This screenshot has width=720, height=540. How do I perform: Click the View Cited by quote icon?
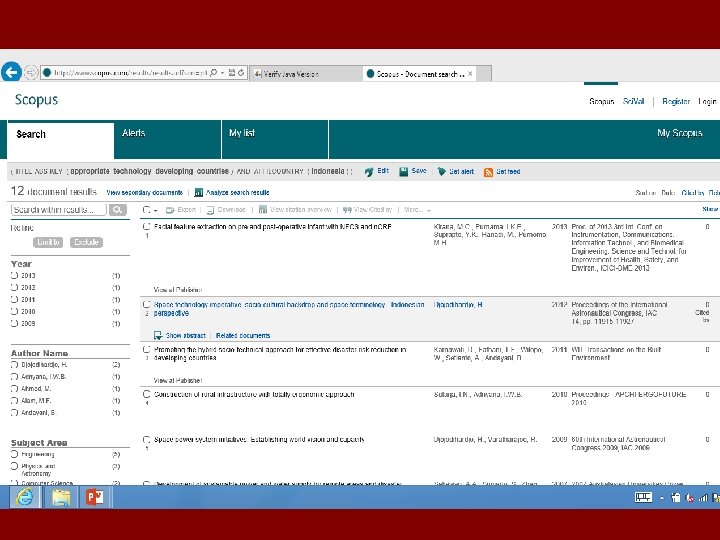[347, 210]
